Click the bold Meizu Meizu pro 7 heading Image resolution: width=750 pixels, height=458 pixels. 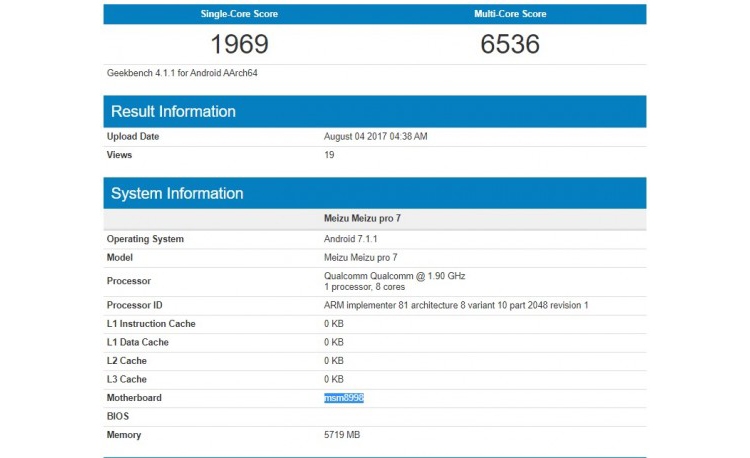tap(363, 218)
